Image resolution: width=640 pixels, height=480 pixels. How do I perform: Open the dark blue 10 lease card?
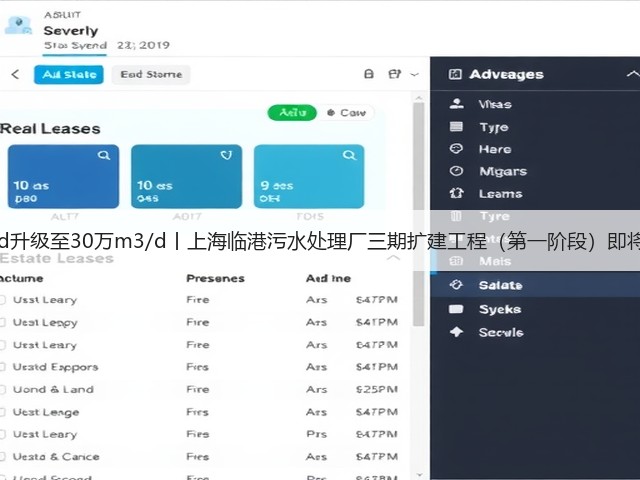(64, 176)
